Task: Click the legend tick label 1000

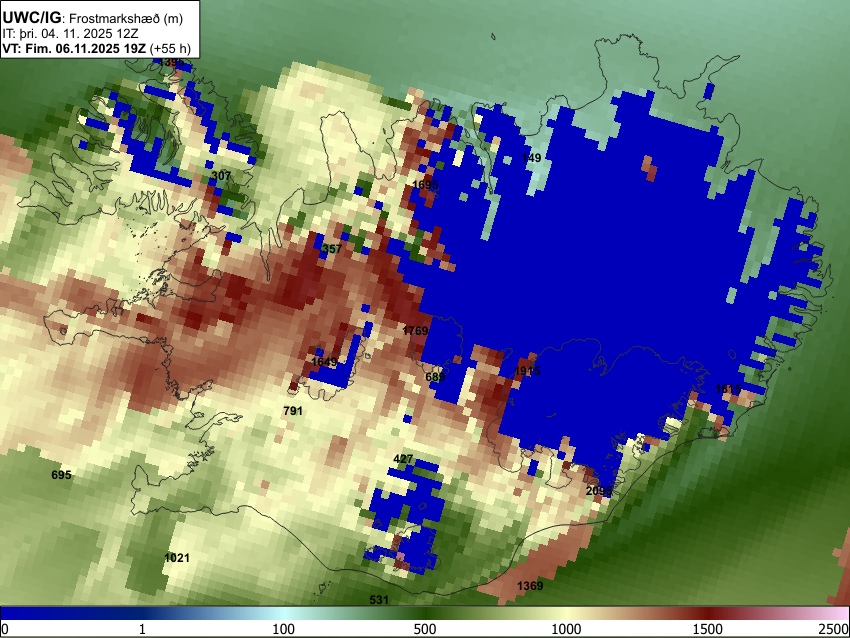Action: 566,629
